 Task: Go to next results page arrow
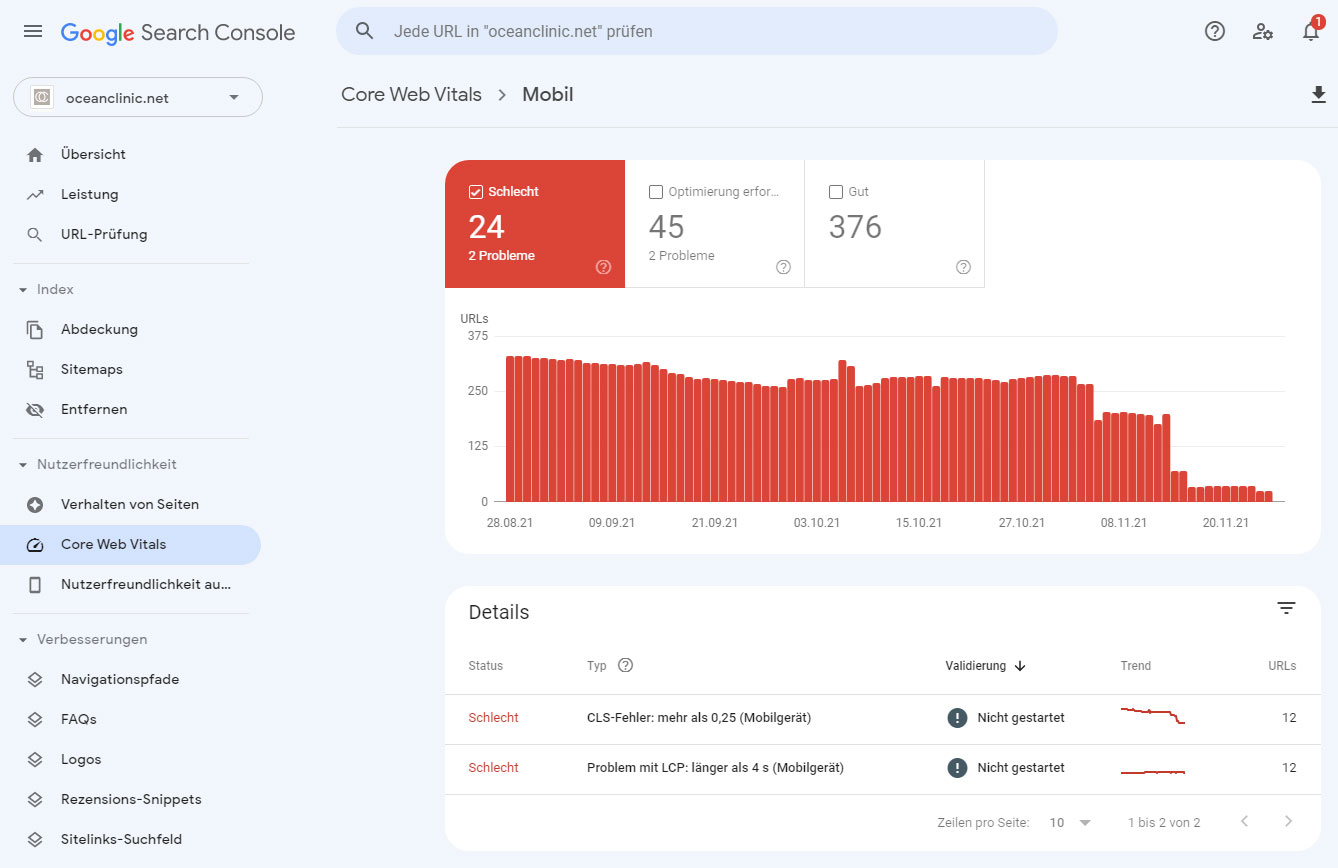[1288, 822]
